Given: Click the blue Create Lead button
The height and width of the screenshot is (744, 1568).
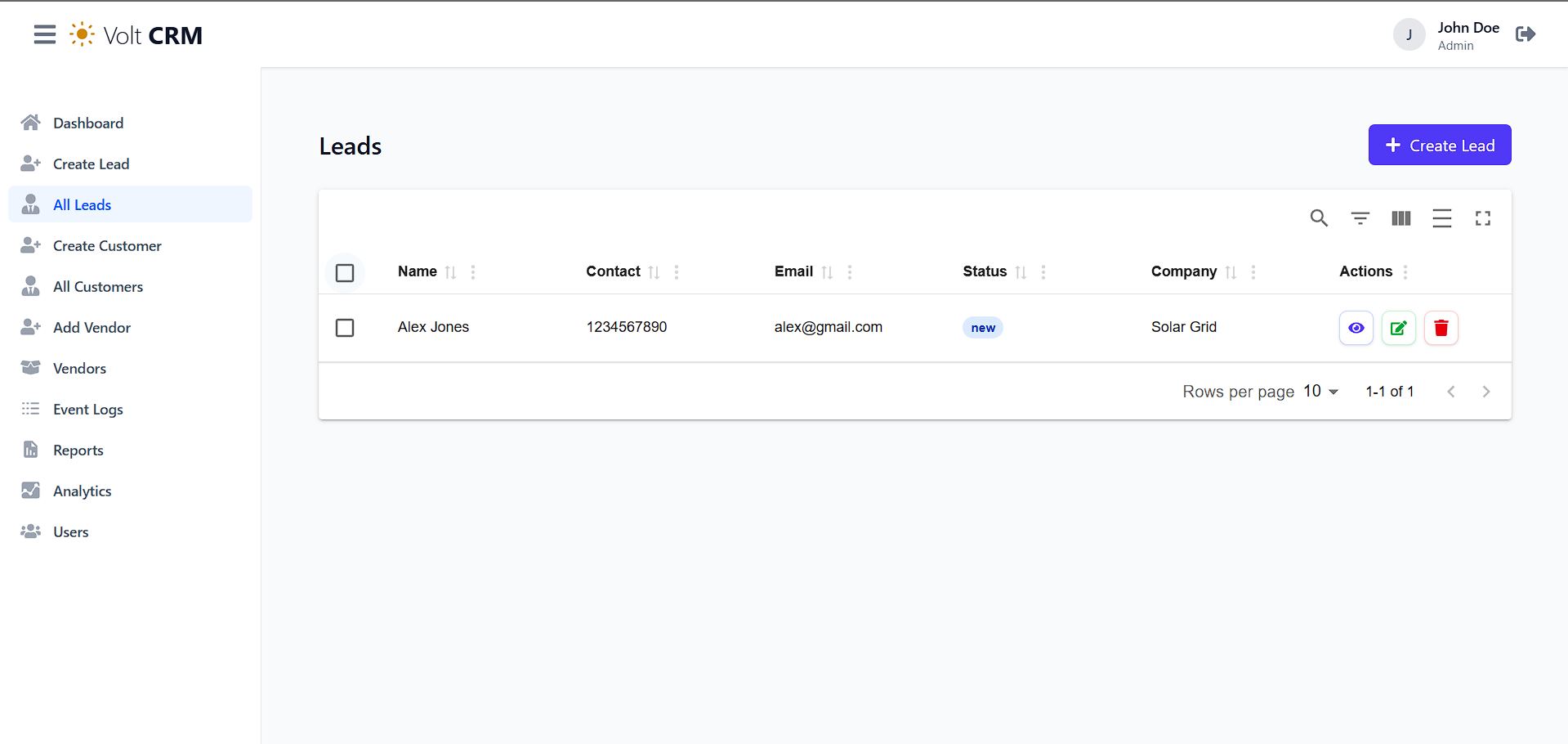Looking at the screenshot, I should [x=1439, y=146].
